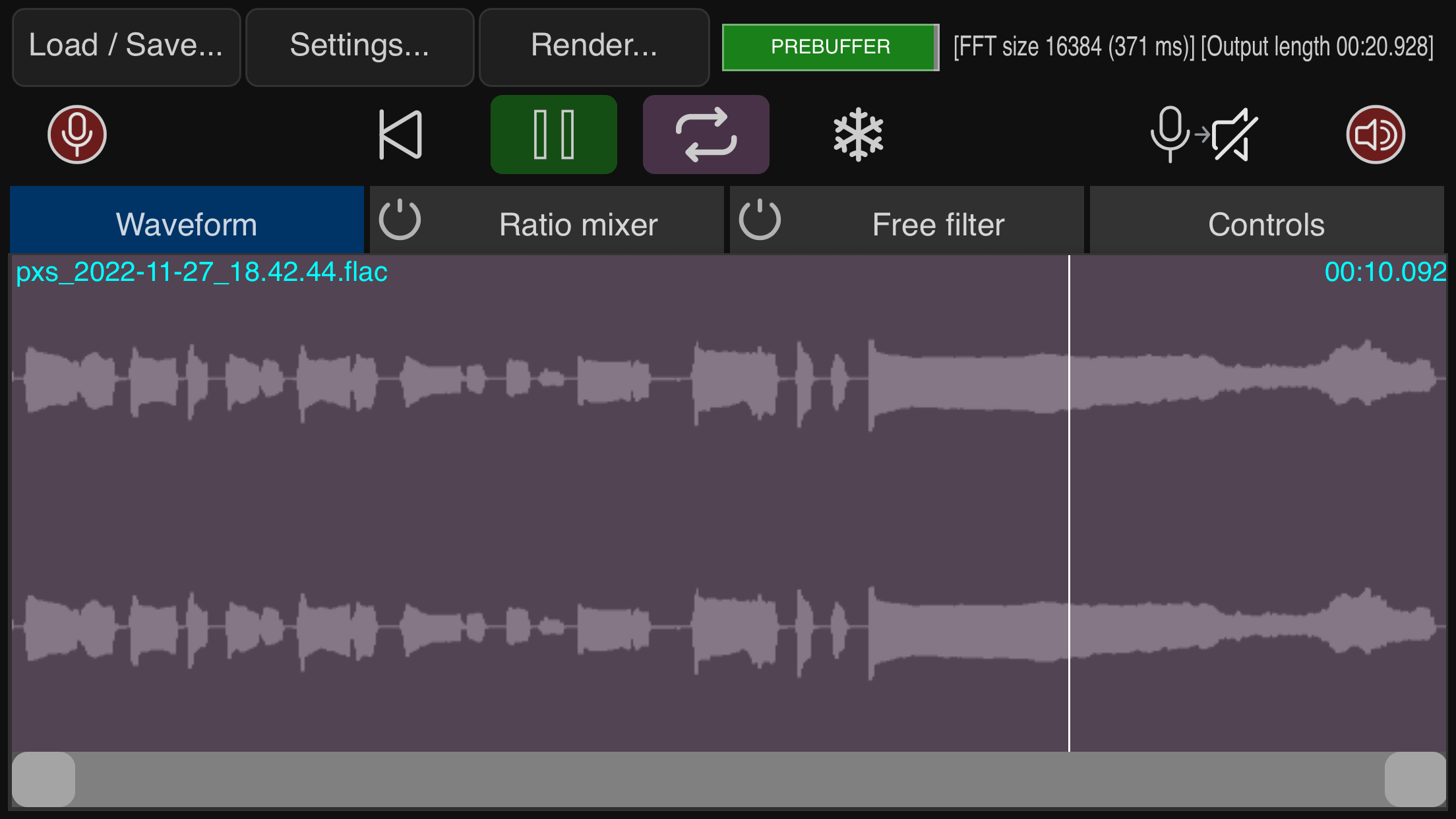Open the Load / Save menu

tap(126, 47)
